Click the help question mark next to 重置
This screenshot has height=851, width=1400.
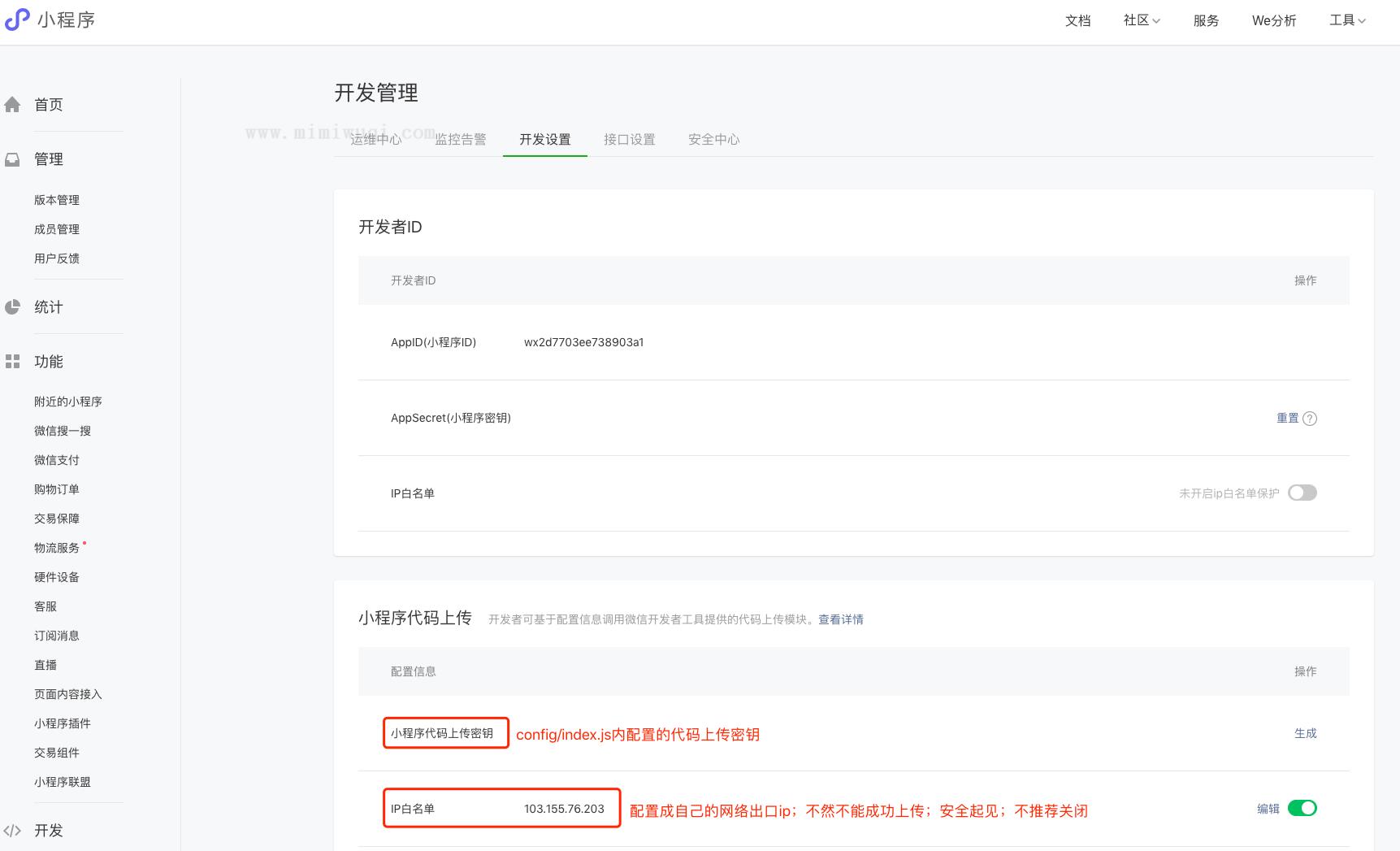[x=1310, y=419]
